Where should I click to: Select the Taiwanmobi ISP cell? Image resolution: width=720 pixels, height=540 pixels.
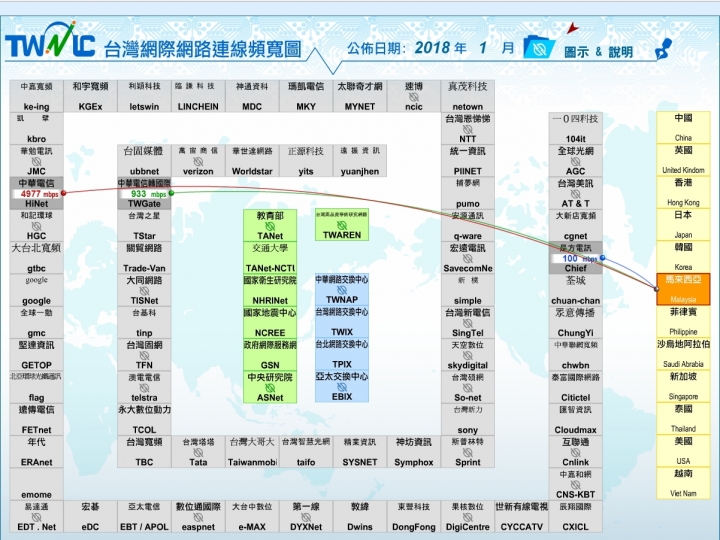(x=252, y=452)
